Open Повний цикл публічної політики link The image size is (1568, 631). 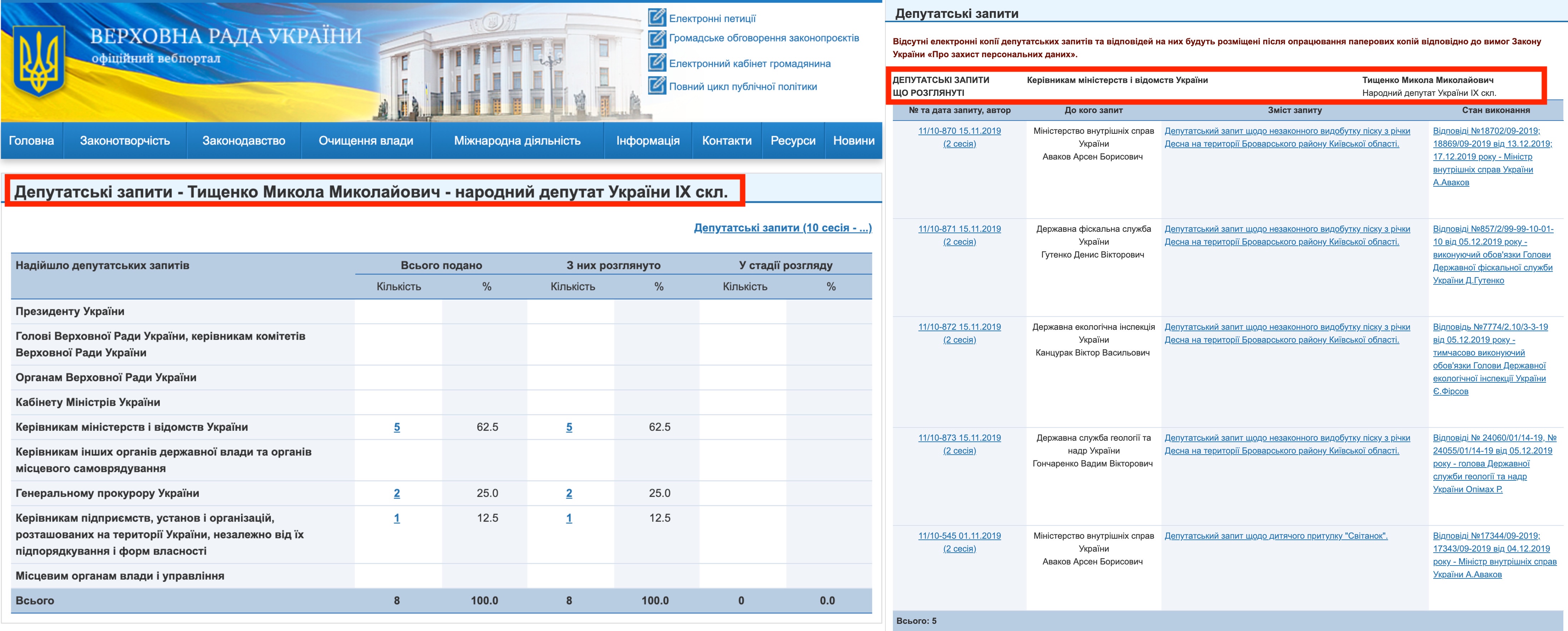tap(743, 87)
